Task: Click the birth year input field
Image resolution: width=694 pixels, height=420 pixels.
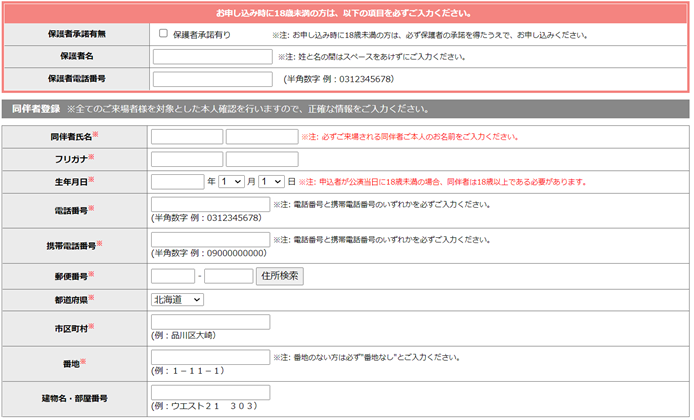Action: click(x=177, y=182)
